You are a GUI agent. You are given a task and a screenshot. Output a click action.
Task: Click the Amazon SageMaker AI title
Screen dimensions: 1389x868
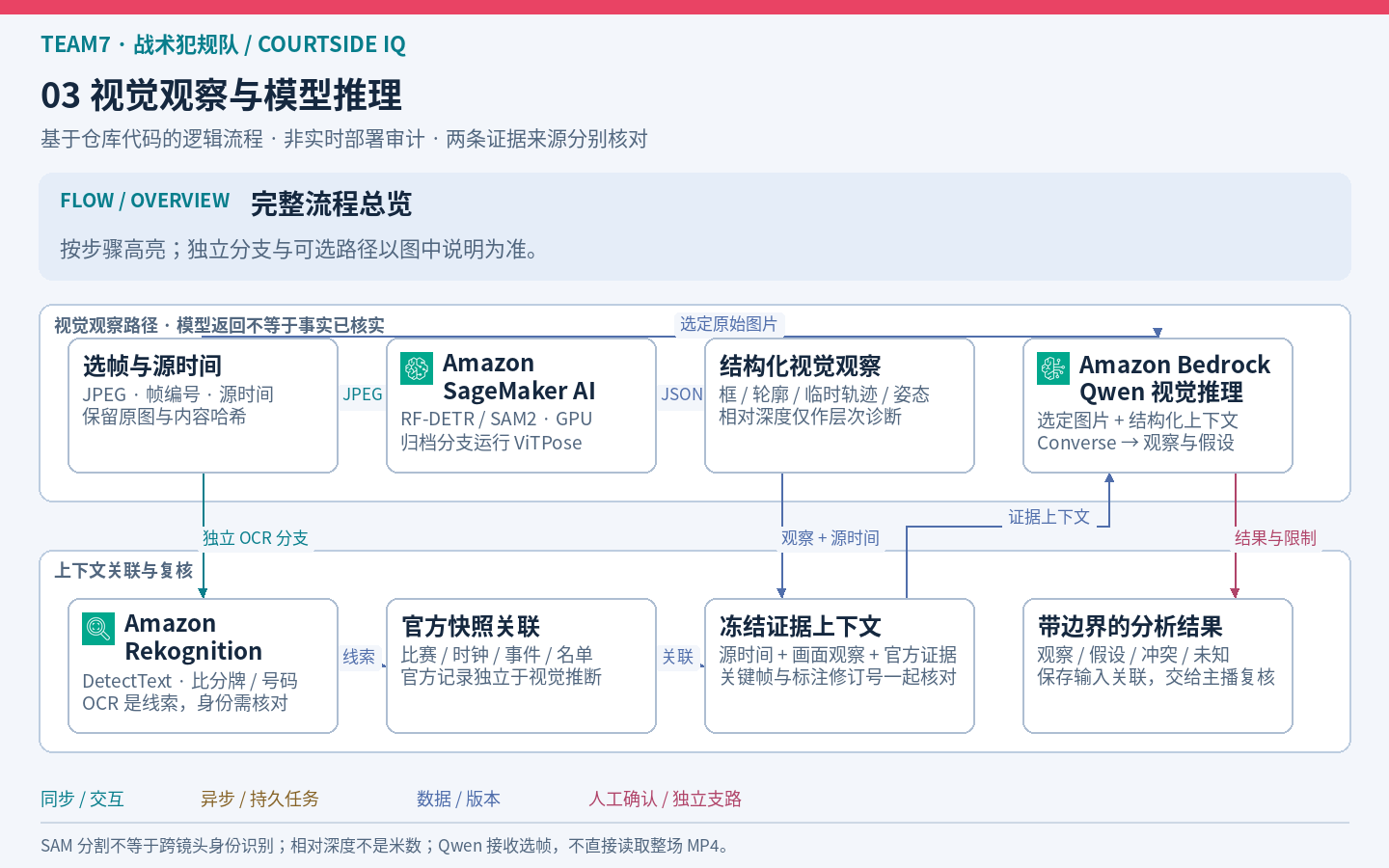(519, 377)
